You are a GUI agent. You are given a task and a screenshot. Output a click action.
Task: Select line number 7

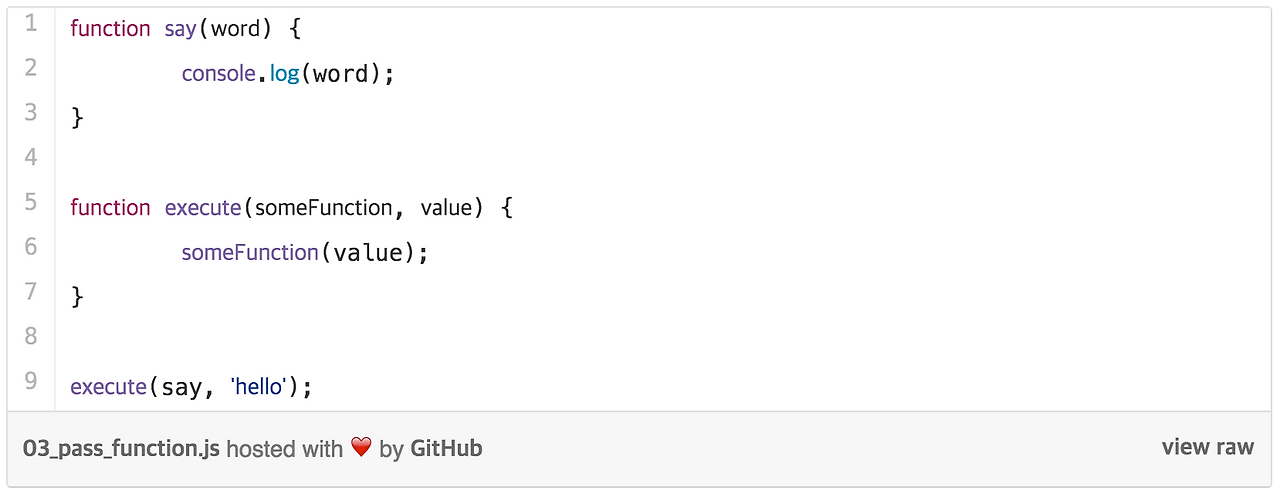click(x=31, y=291)
